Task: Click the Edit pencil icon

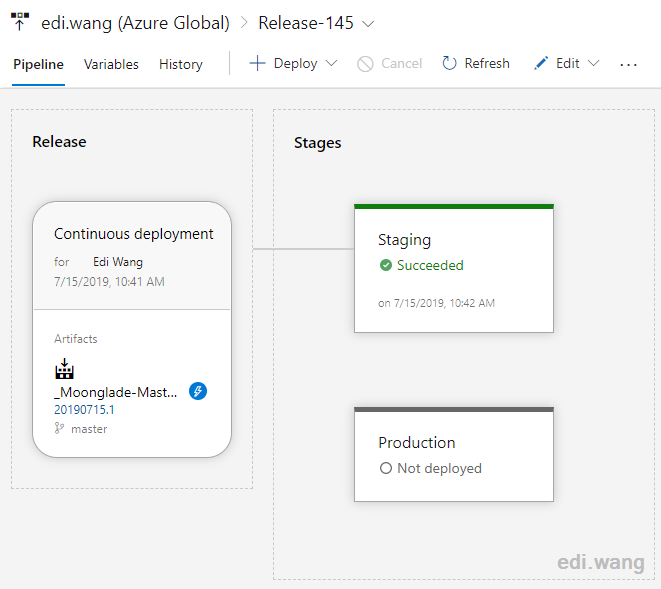Action: (541, 63)
